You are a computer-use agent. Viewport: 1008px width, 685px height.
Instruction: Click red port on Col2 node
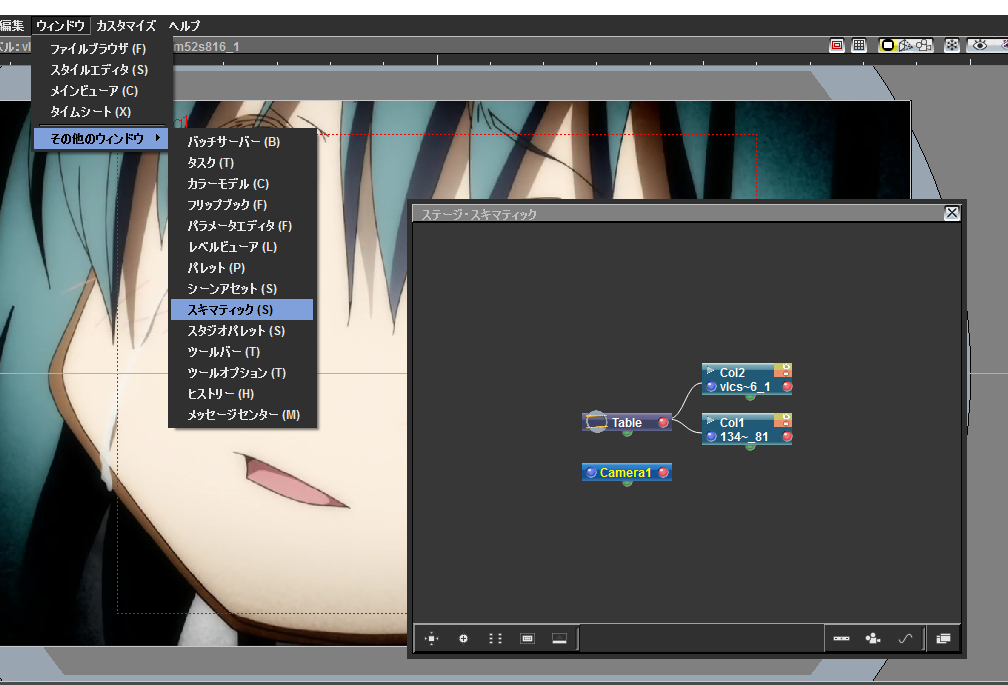[786, 387]
